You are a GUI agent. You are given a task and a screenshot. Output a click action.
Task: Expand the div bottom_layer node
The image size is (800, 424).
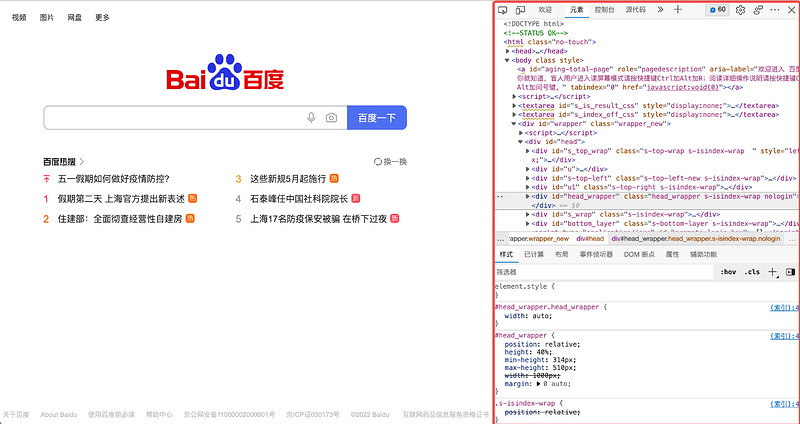pos(528,223)
